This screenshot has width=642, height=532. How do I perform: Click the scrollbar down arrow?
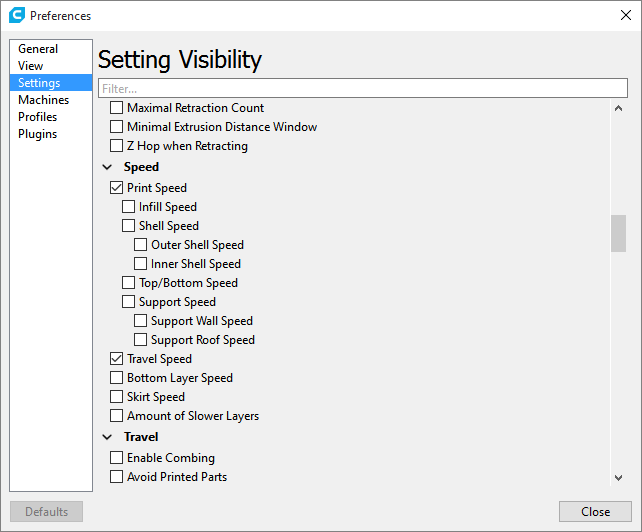(618, 478)
